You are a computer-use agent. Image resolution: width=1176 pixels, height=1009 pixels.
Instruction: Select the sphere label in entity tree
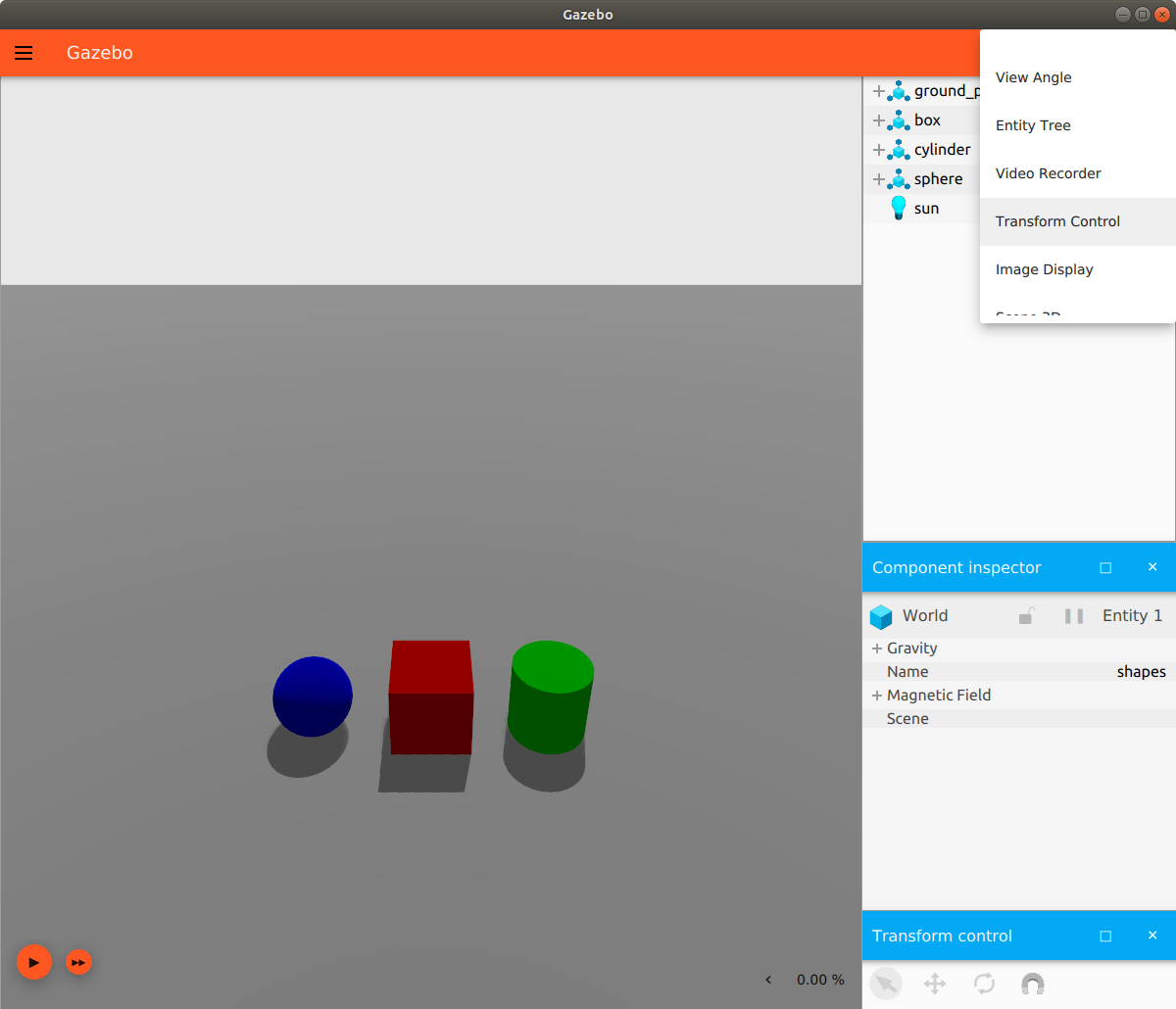(938, 179)
